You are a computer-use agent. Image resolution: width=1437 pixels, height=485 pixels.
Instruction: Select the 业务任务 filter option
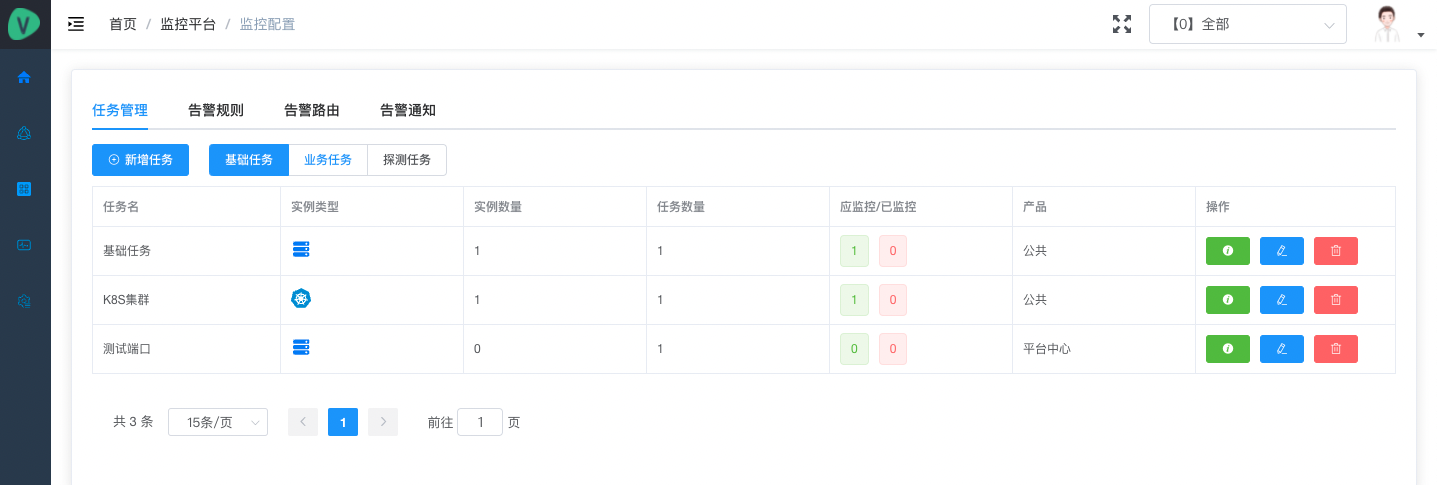328,160
